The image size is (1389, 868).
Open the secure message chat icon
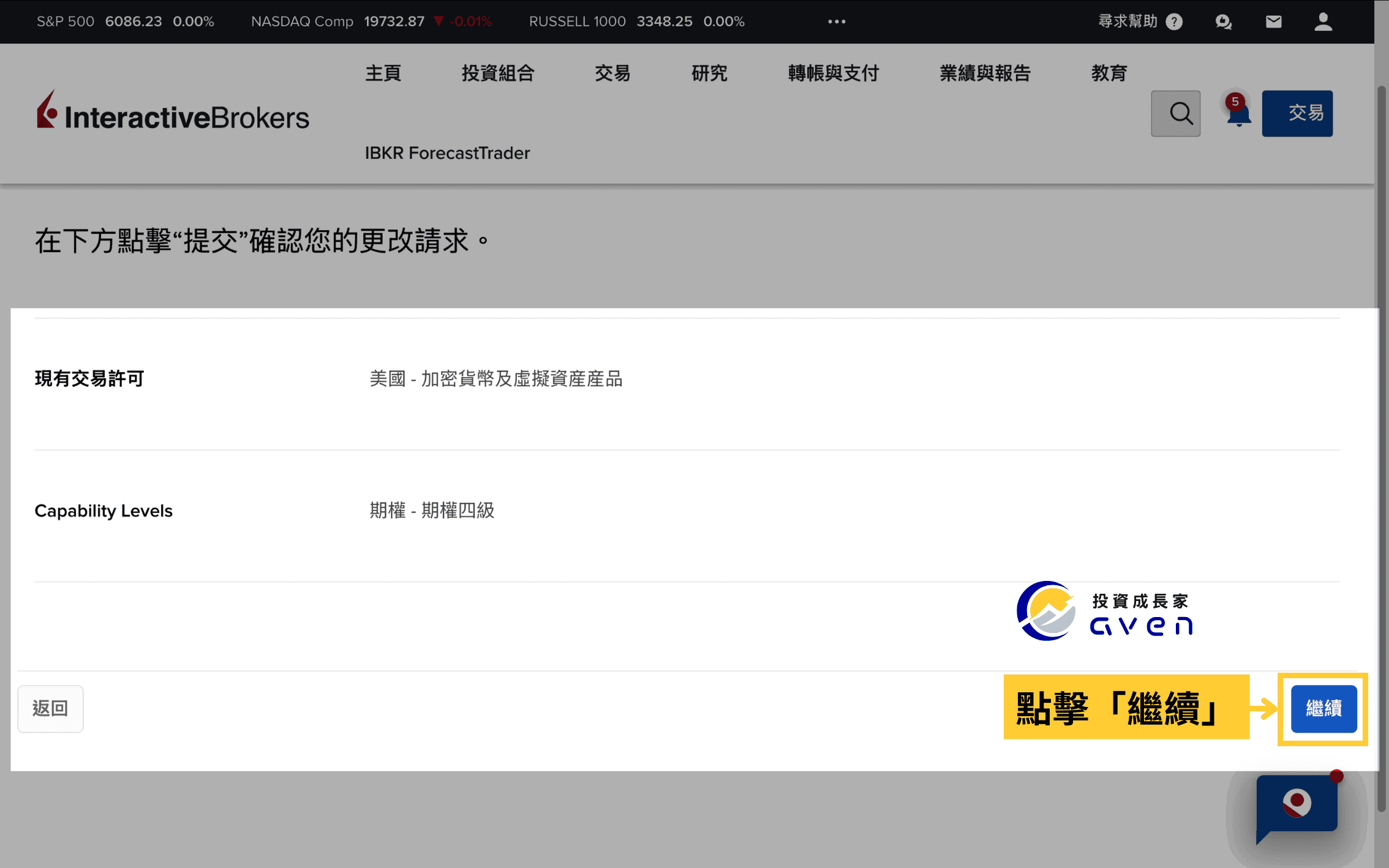[x=1224, y=21]
